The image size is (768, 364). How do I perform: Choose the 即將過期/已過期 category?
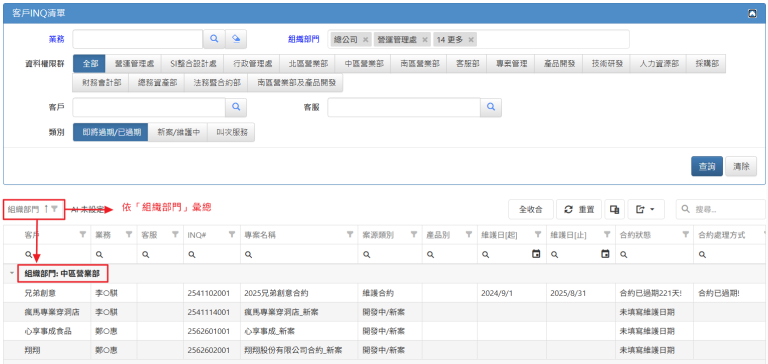click(111, 132)
